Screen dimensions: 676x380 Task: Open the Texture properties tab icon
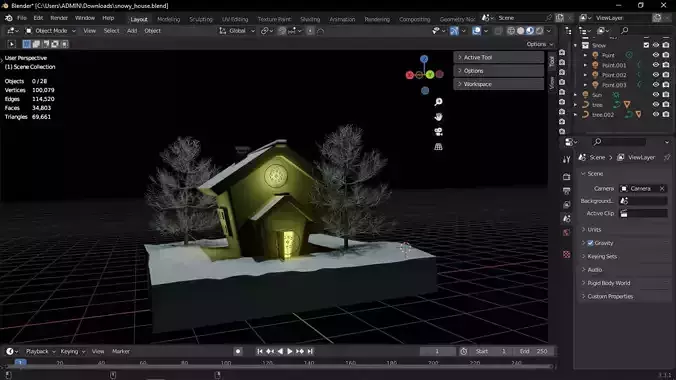tap(566, 254)
